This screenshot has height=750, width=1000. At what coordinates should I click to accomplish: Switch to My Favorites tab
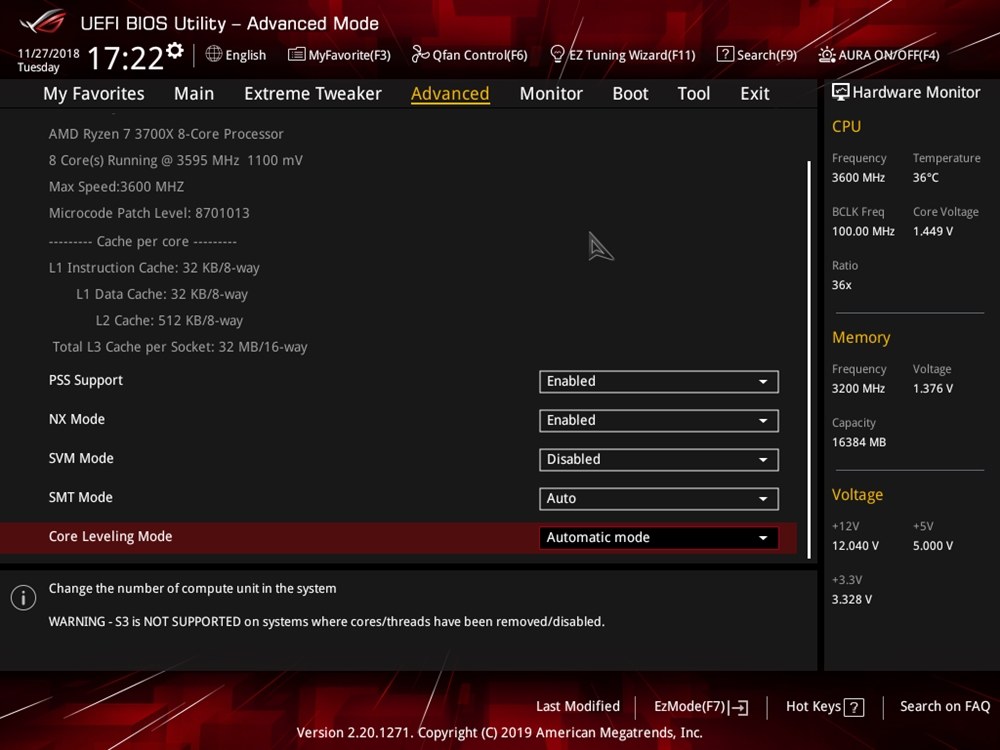tap(94, 94)
